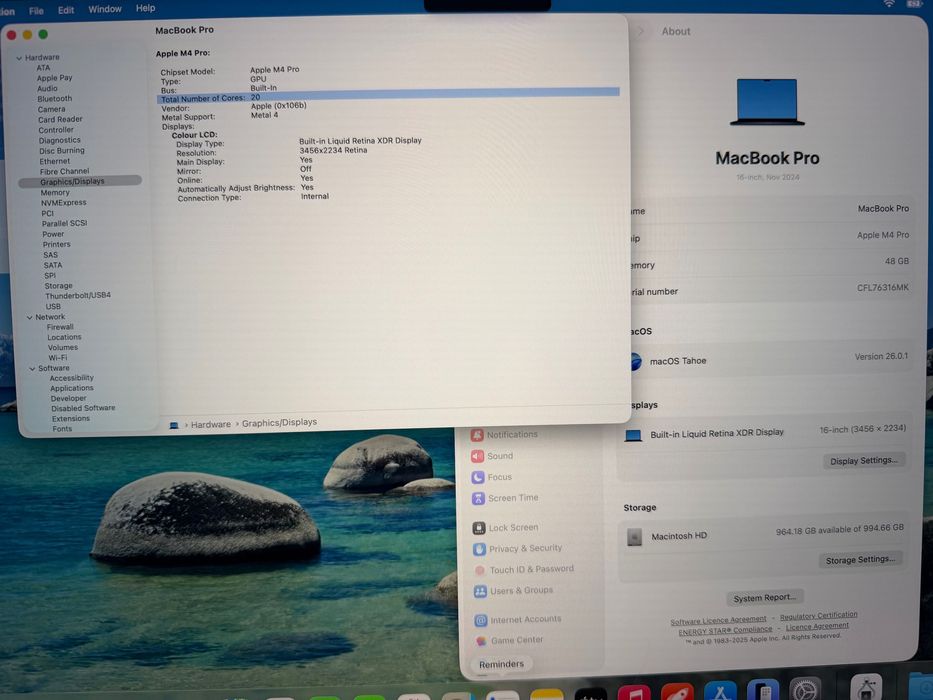Screen dimensions: 933x700
Task: Select Power in the sidebar
Action: click(x=53, y=235)
